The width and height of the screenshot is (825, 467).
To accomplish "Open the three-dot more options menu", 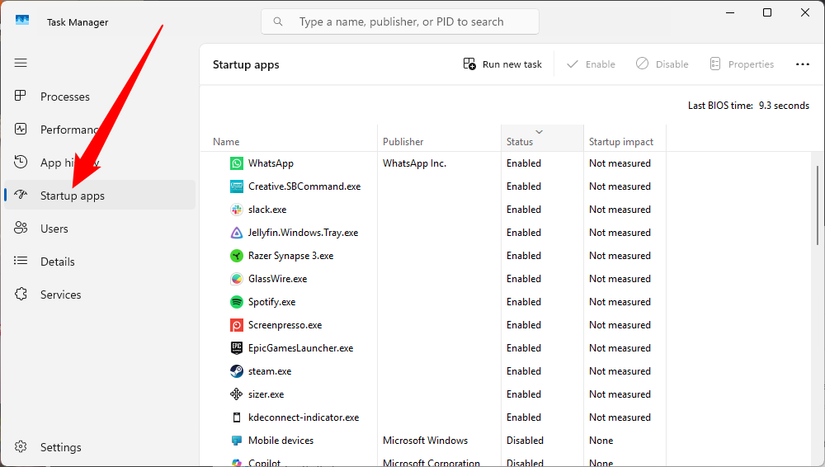I will pyautogui.click(x=802, y=64).
